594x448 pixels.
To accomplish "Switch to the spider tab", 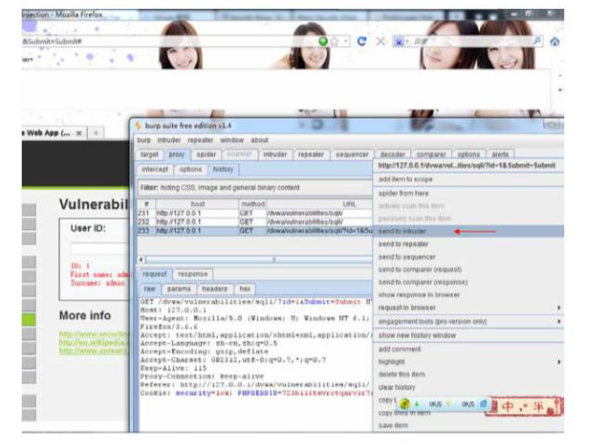I will pos(206,155).
